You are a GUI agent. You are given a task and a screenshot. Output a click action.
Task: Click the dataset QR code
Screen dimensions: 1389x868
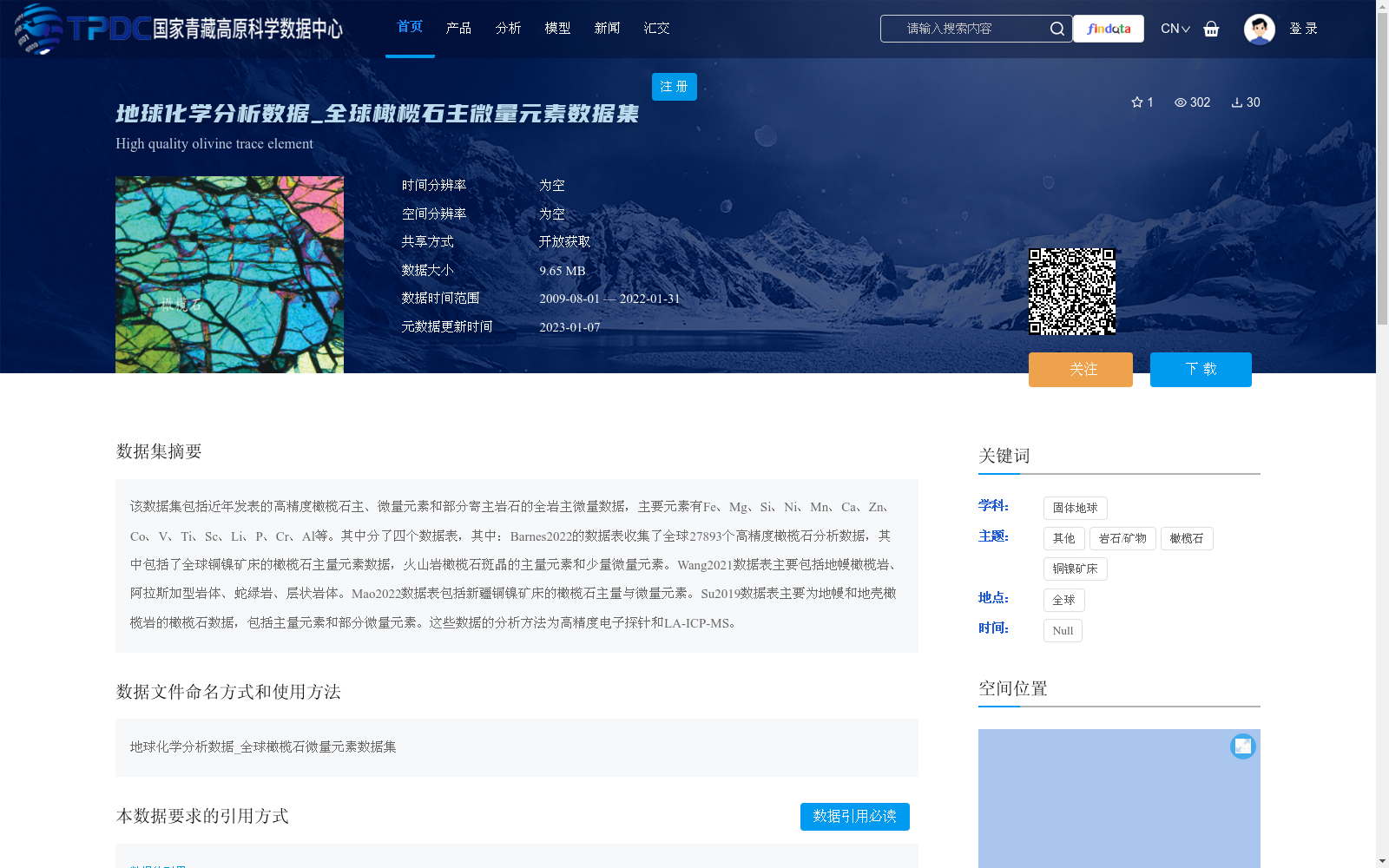(x=1072, y=292)
